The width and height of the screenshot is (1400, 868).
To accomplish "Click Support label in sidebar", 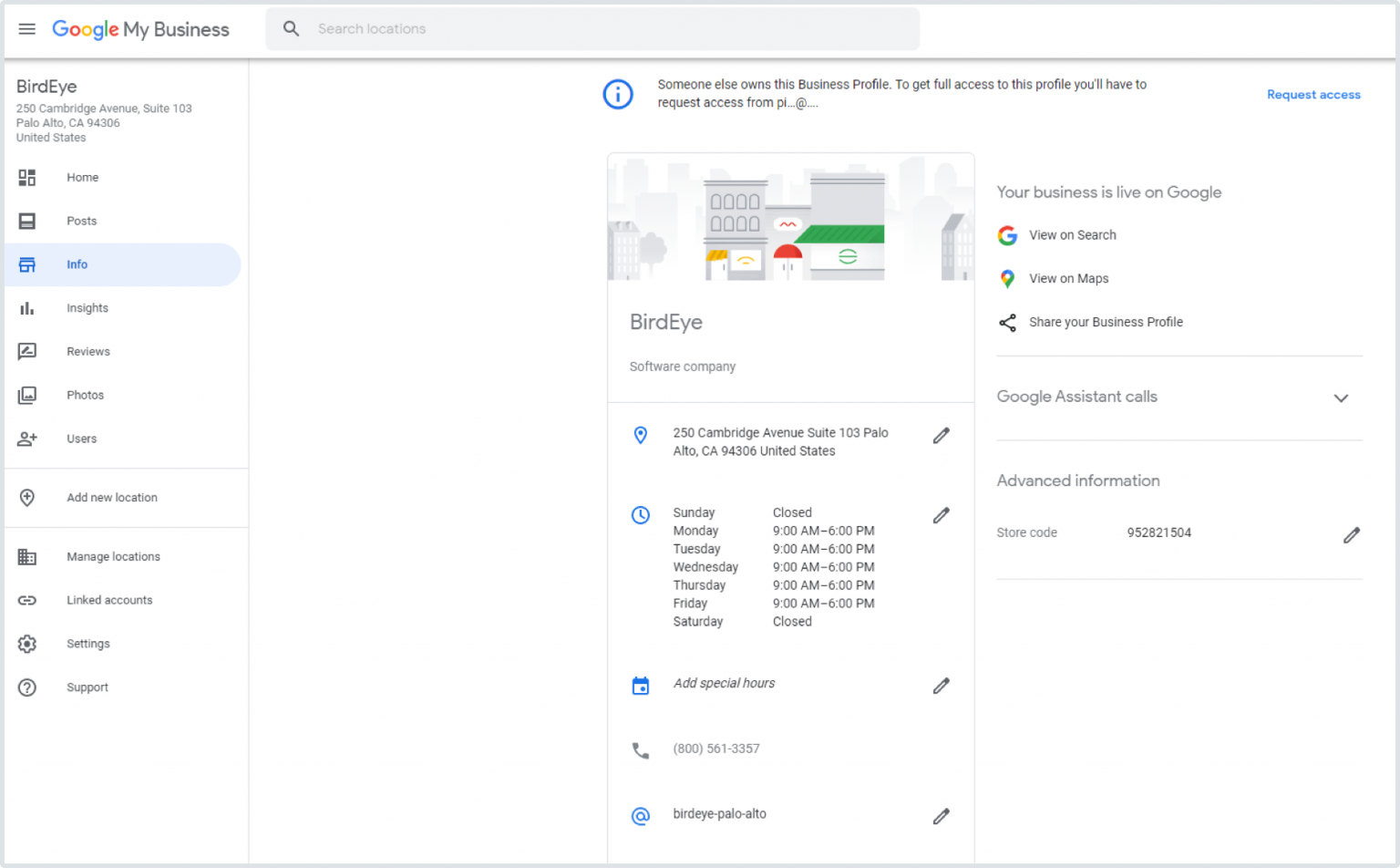I will click(87, 687).
